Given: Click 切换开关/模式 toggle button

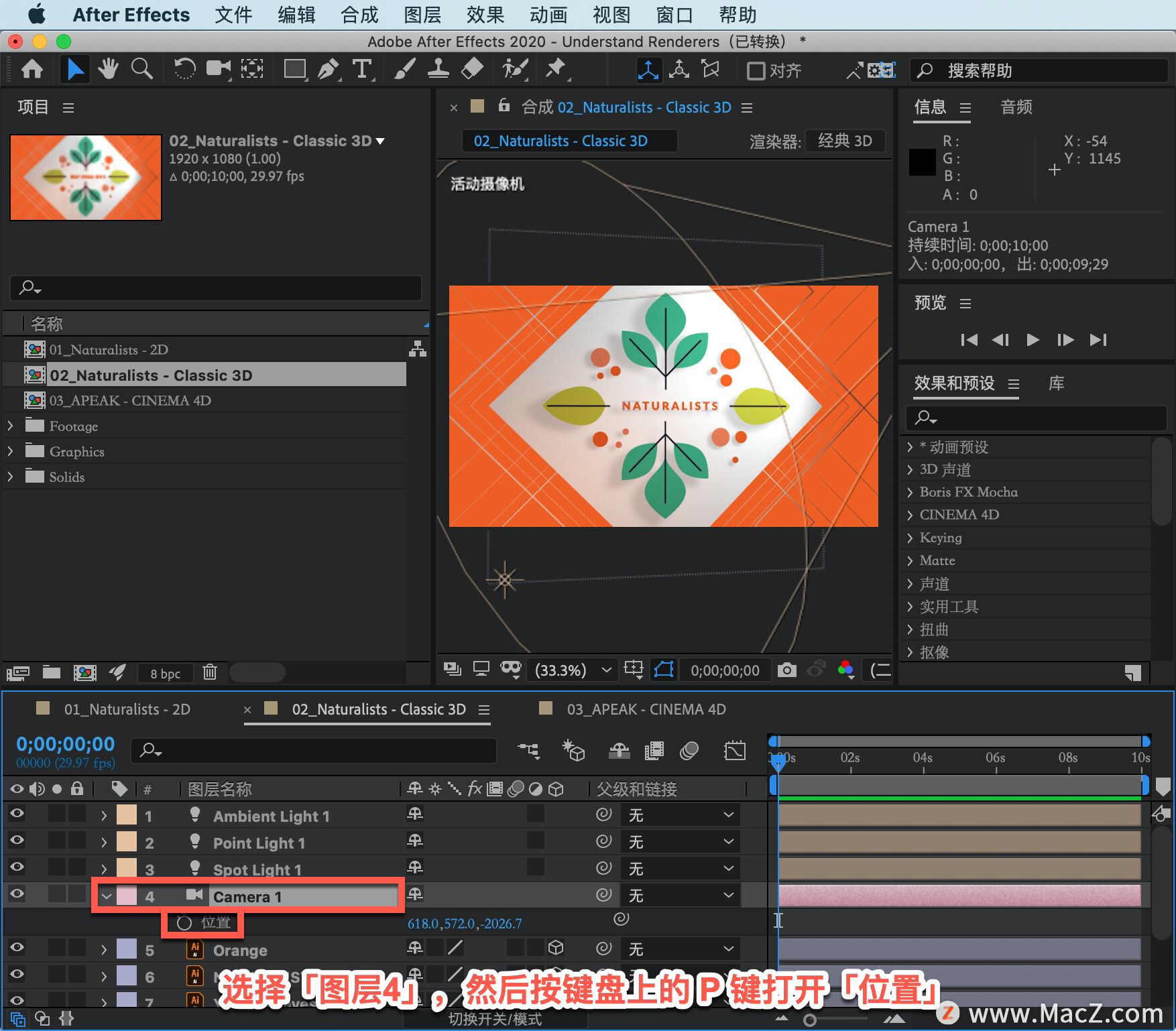Looking at the screenshot, I should tap(495, 1019).
